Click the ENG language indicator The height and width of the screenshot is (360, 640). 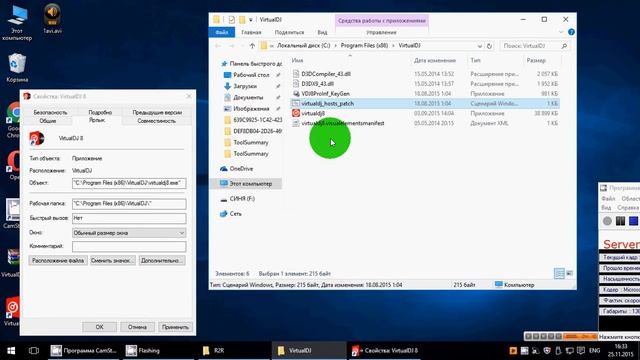[595, 351]
